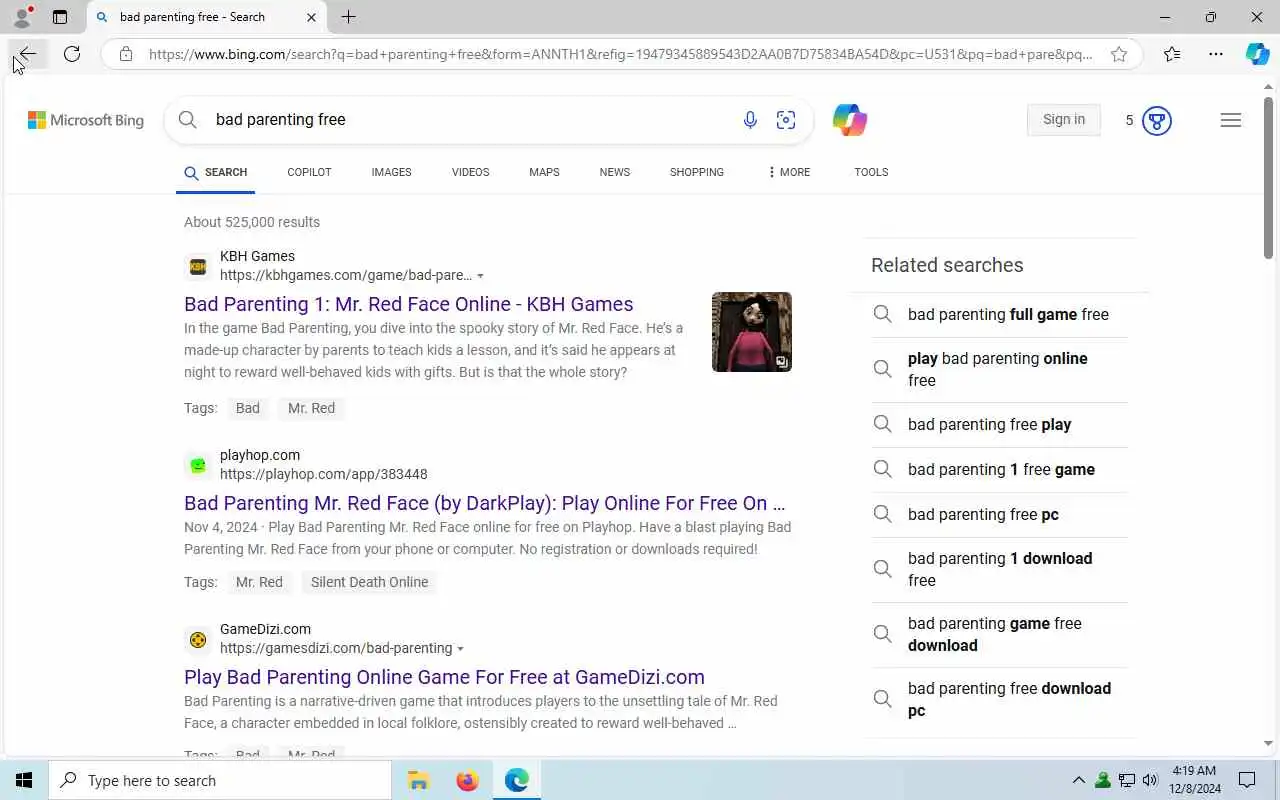
Task: Select related search bad parenting 1 free game
Action: pyautogui.click(x=1001, y=469)
